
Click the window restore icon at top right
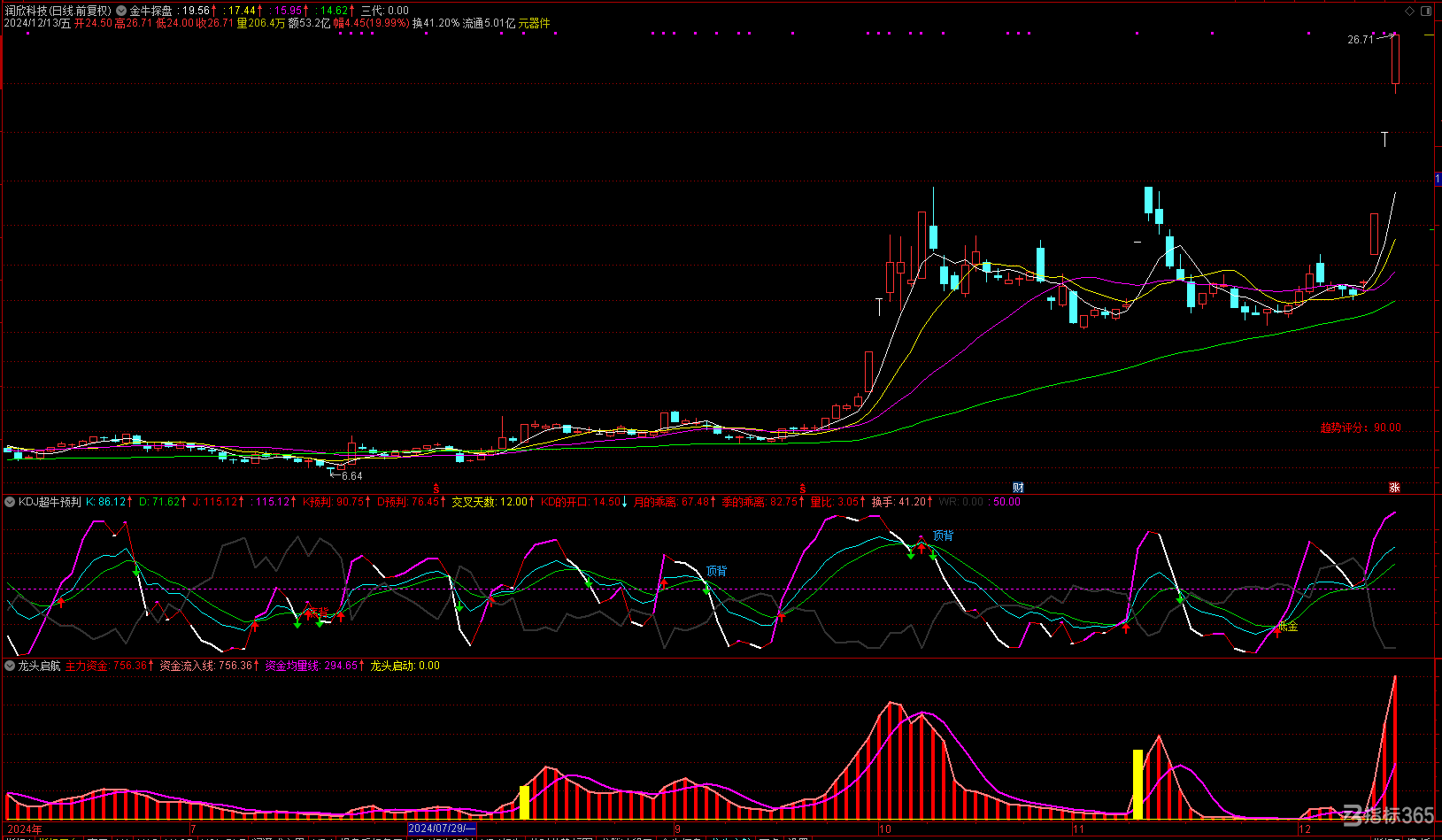1426,11
